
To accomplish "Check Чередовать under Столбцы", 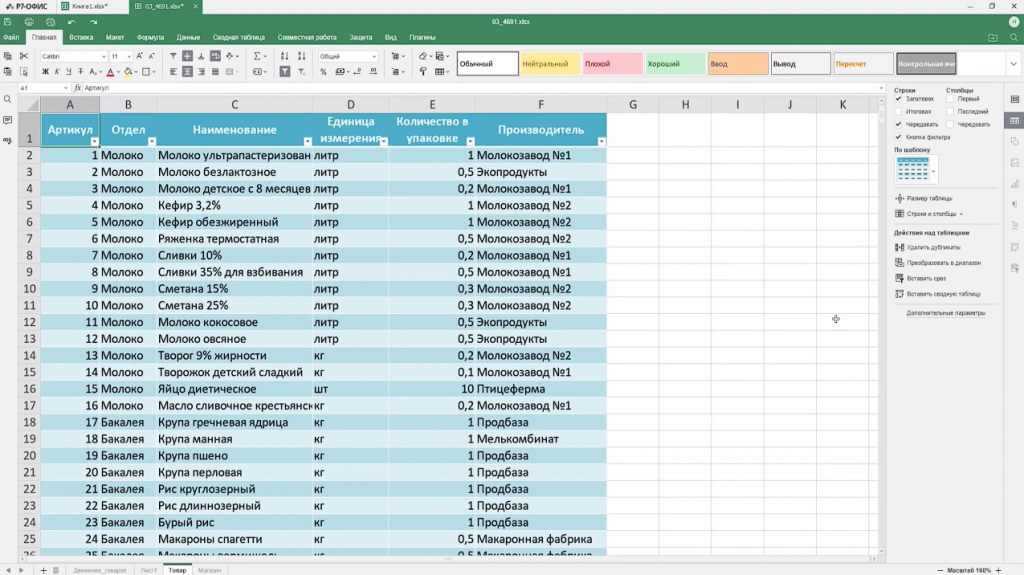I will [950, 124].
